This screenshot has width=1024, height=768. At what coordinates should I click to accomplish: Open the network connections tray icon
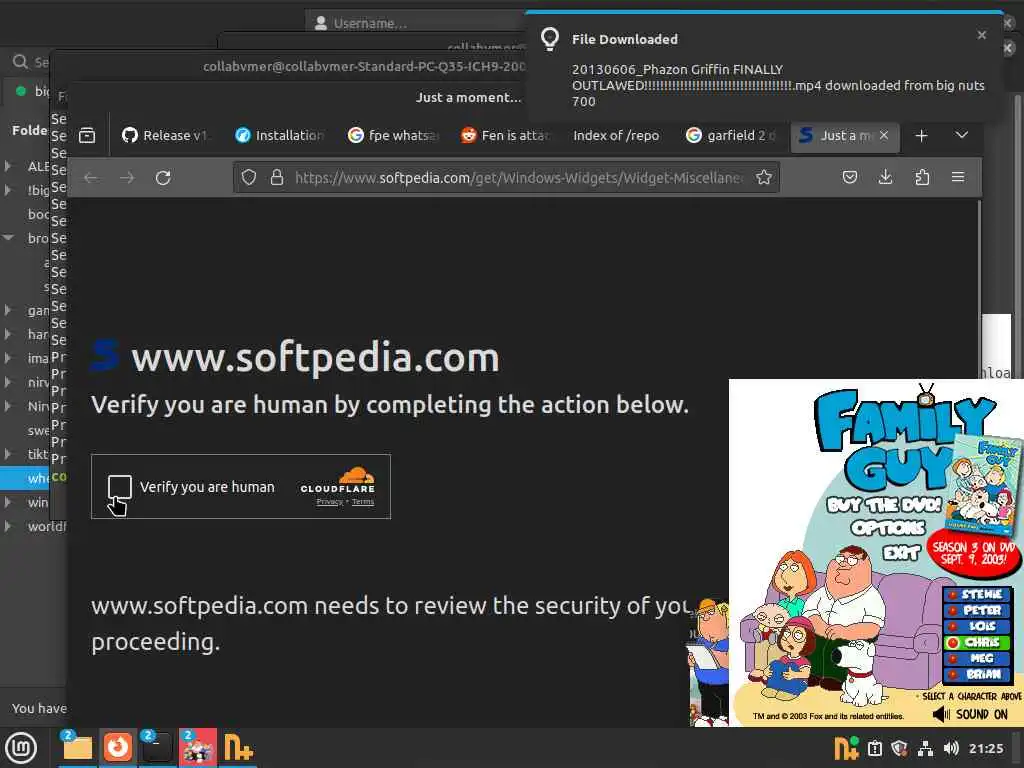[925, 748]
